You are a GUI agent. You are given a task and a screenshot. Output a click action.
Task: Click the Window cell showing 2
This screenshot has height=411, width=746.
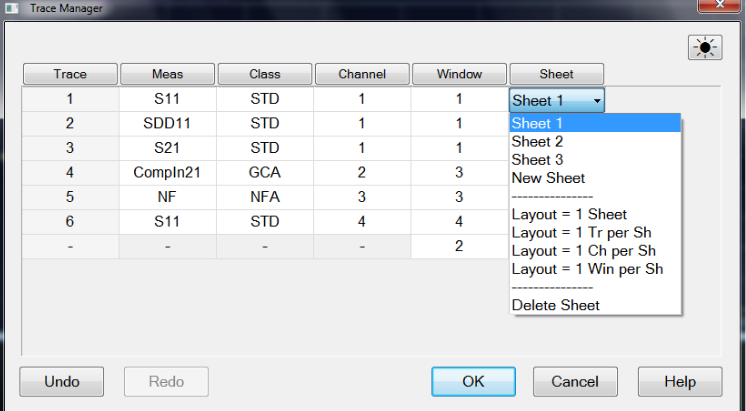point(459,246)
